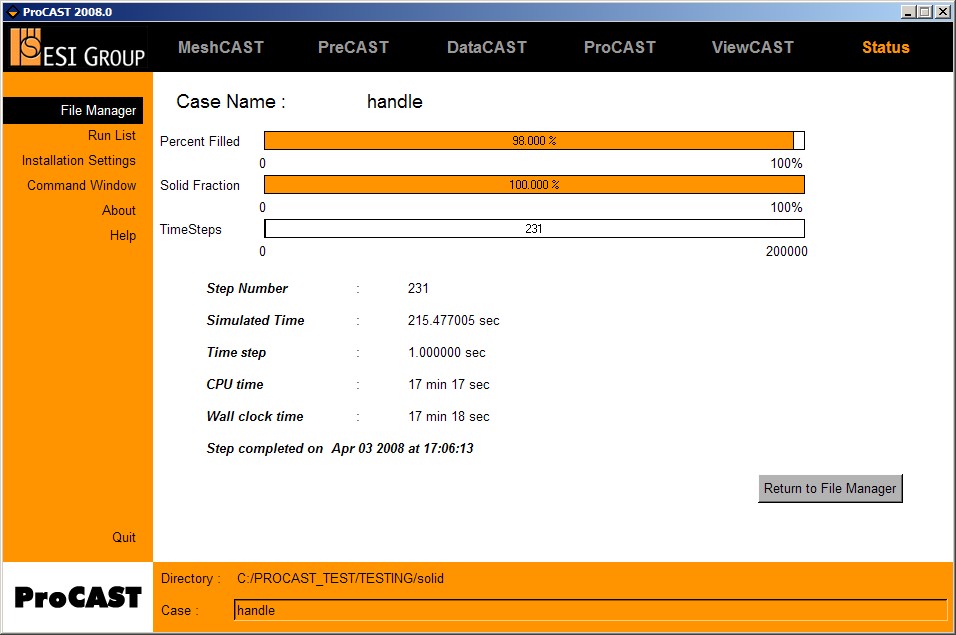Open the Command Window
This screenshot has width=956, height=635.
[82, 185]
